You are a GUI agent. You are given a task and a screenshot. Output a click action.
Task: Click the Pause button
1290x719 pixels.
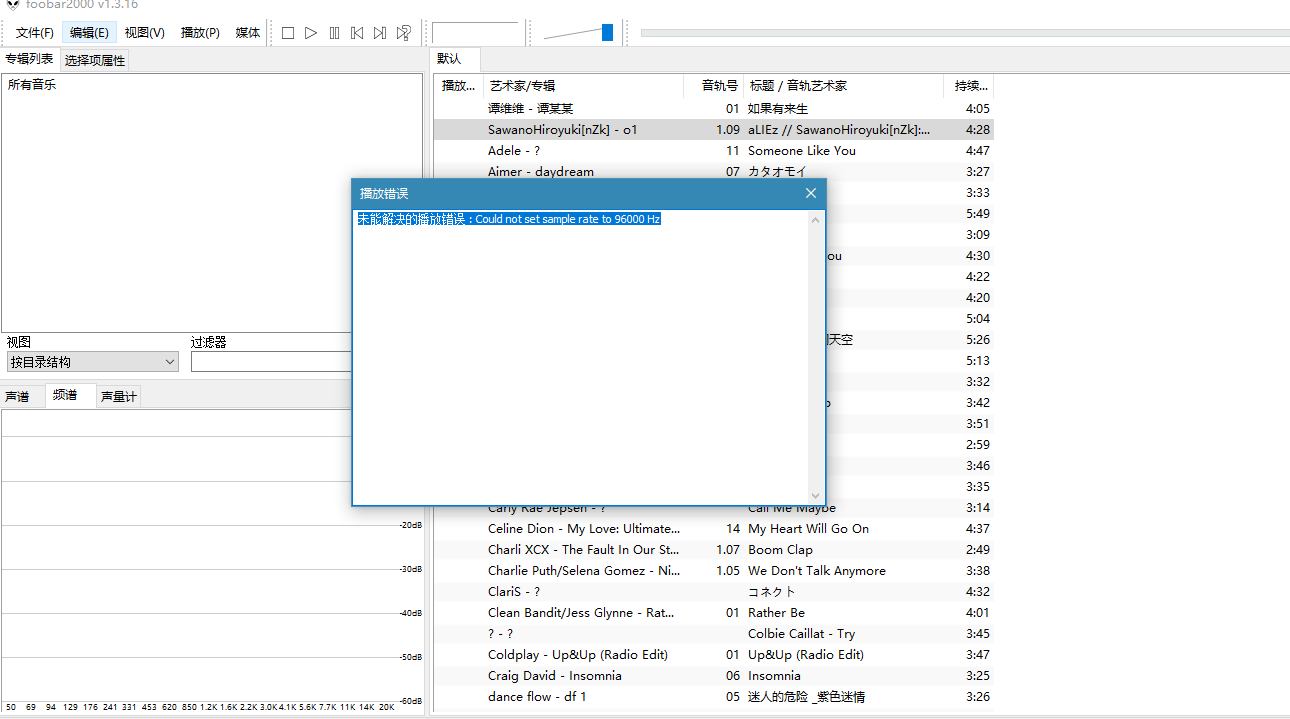pyautogui.click(x=334, y=33)
